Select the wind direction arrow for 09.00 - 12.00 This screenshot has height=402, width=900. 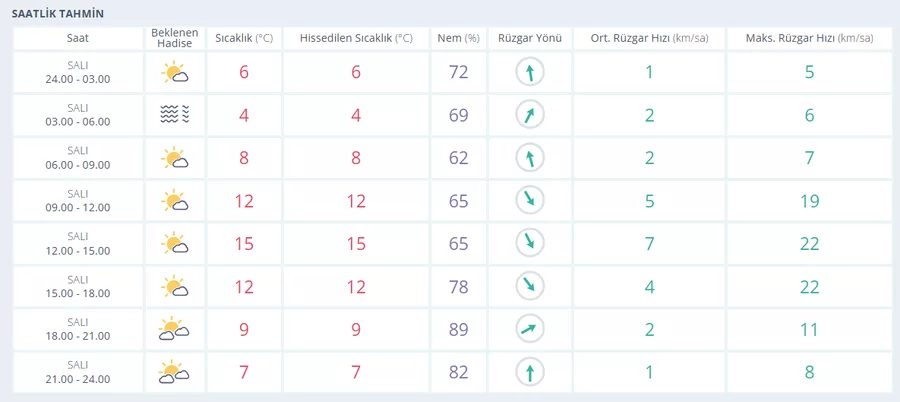coord(529,201)
